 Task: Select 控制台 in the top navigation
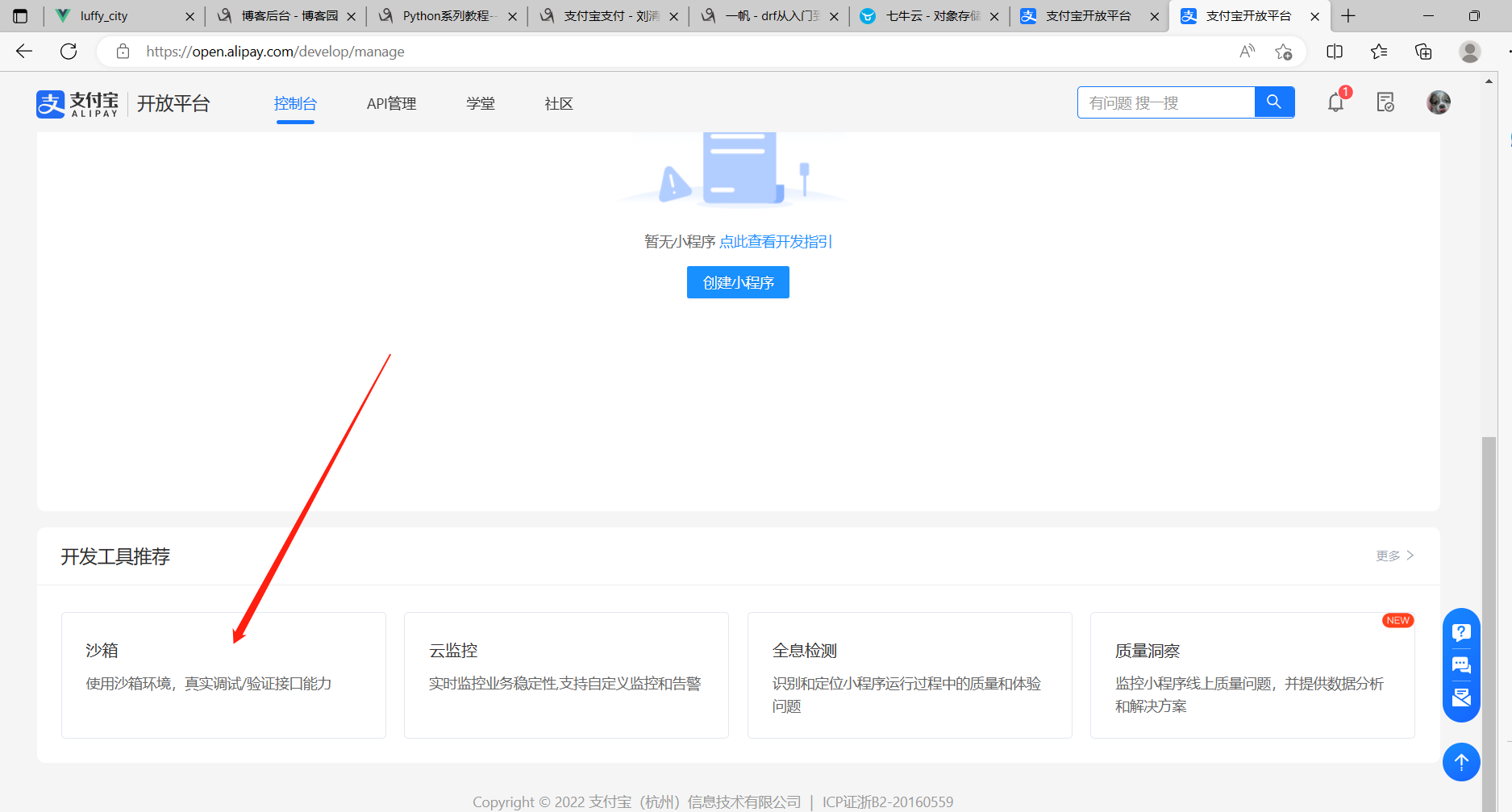(x=295, y=104)
